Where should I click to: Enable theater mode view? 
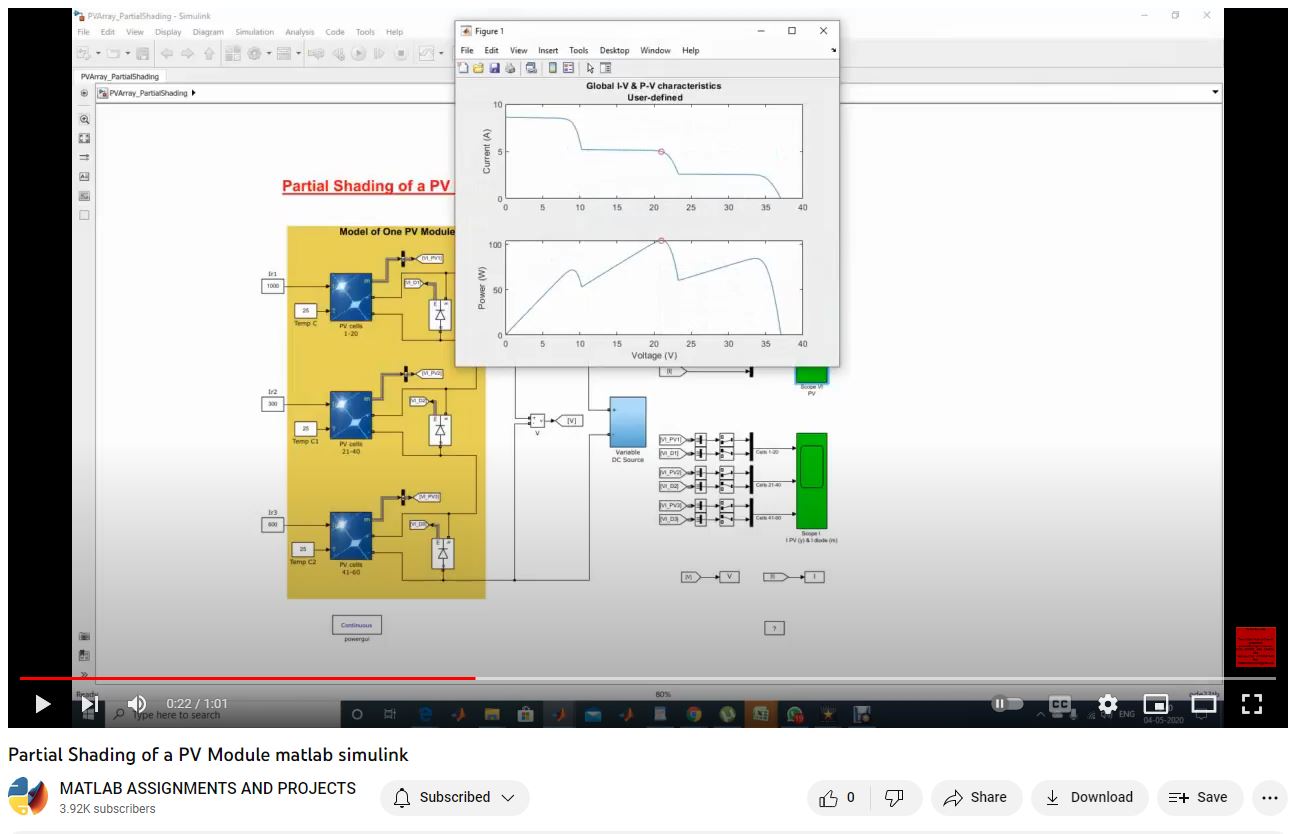(x=1203, y=704)
